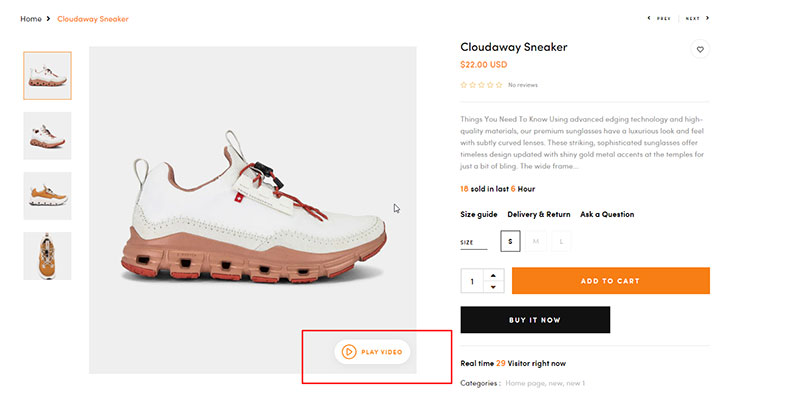The image size is (800, 409).
Task: Click the quantity input field
Action: point(472,281)
